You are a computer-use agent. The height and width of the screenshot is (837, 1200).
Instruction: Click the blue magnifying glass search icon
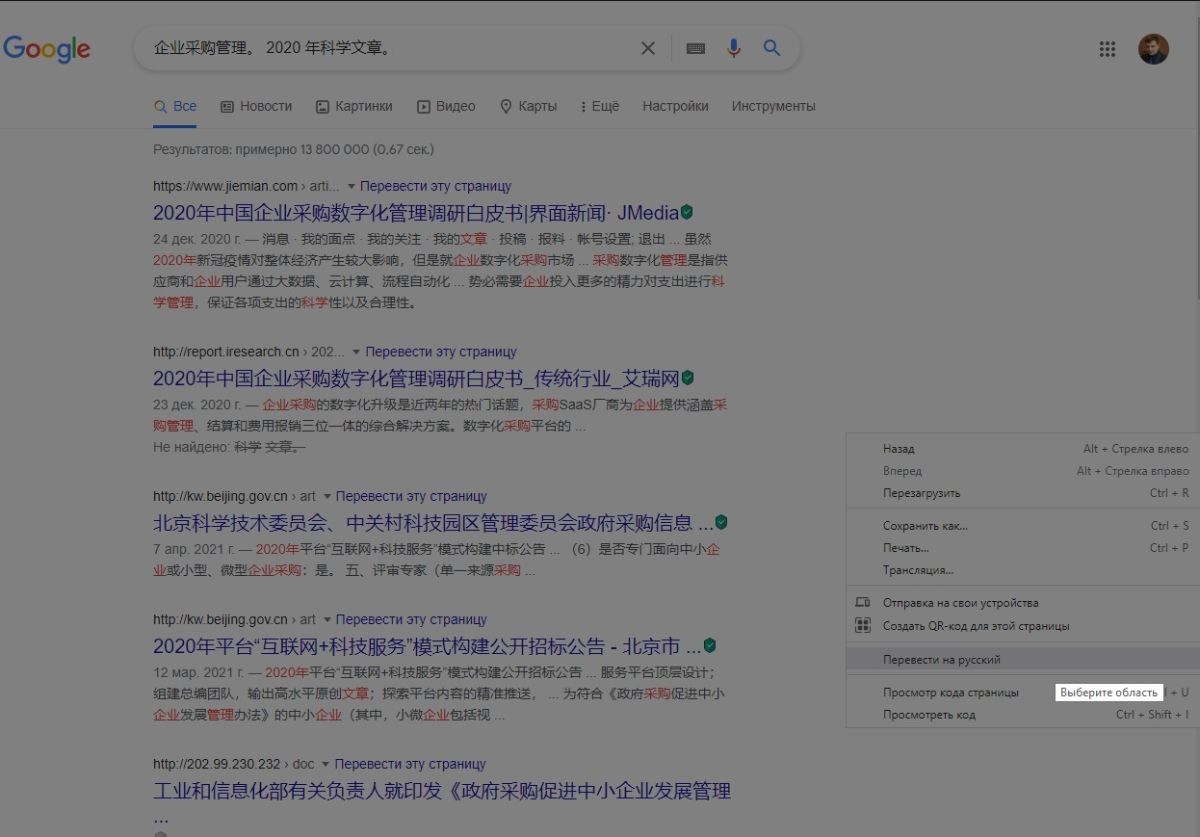pyautogui.click(x=771, y=47)
